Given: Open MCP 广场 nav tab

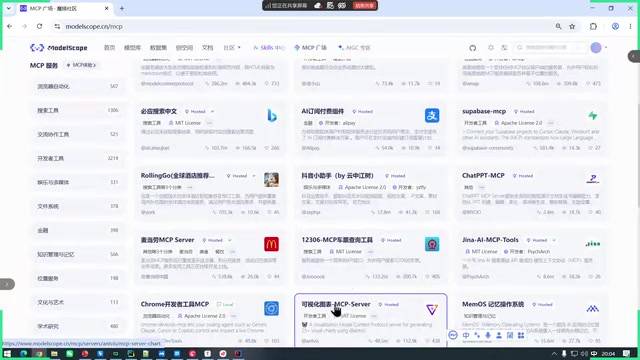Looking at the screenshot, I should (x=311, y=48).
